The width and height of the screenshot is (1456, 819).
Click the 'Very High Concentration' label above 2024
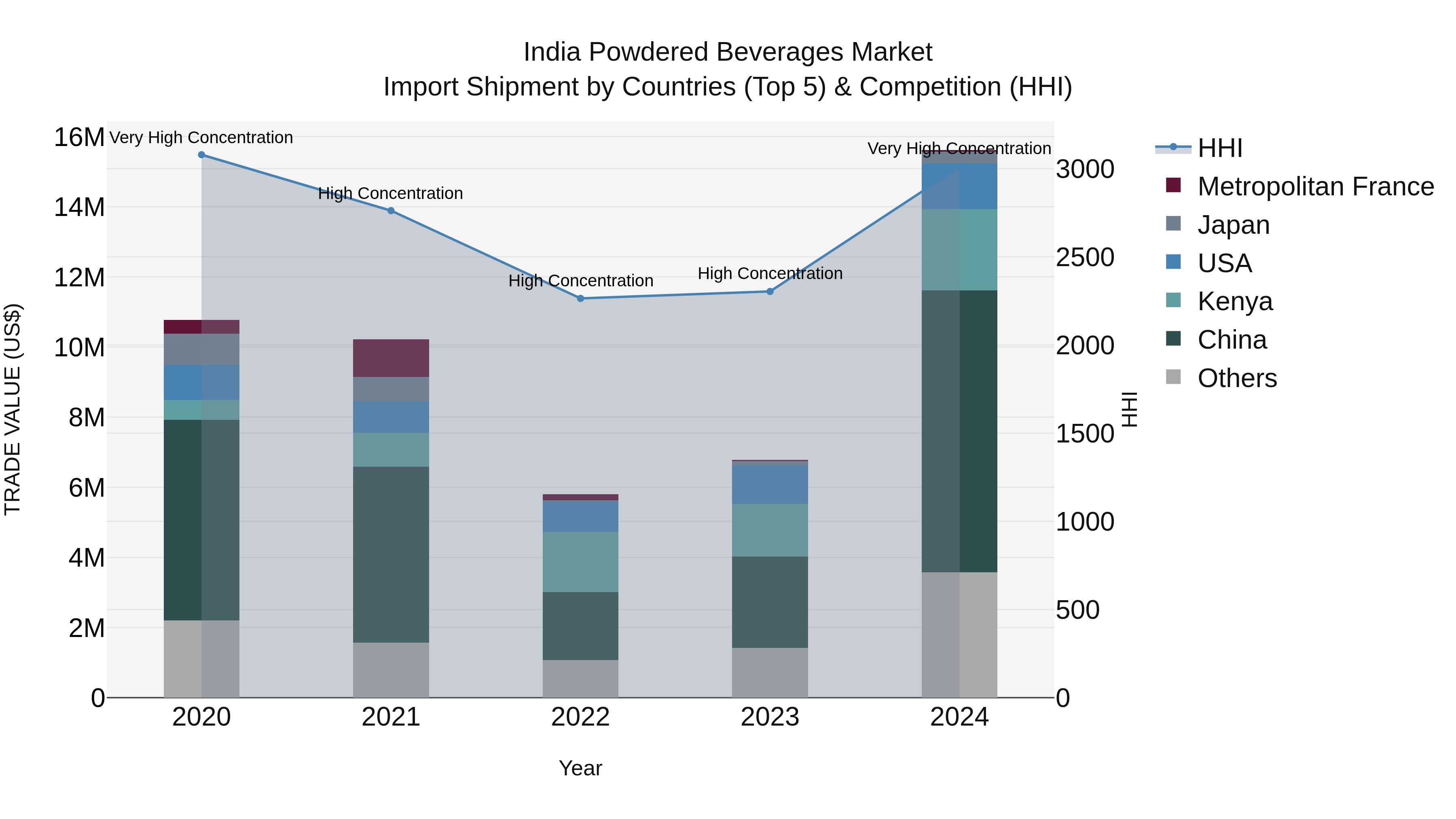[x=959, y=149]
